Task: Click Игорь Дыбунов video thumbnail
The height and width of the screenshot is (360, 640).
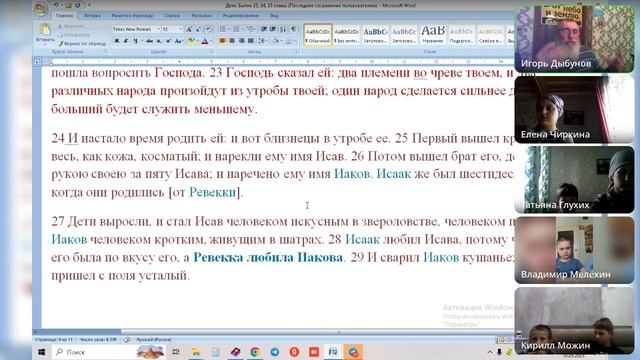Action: (x=574, y=39)
